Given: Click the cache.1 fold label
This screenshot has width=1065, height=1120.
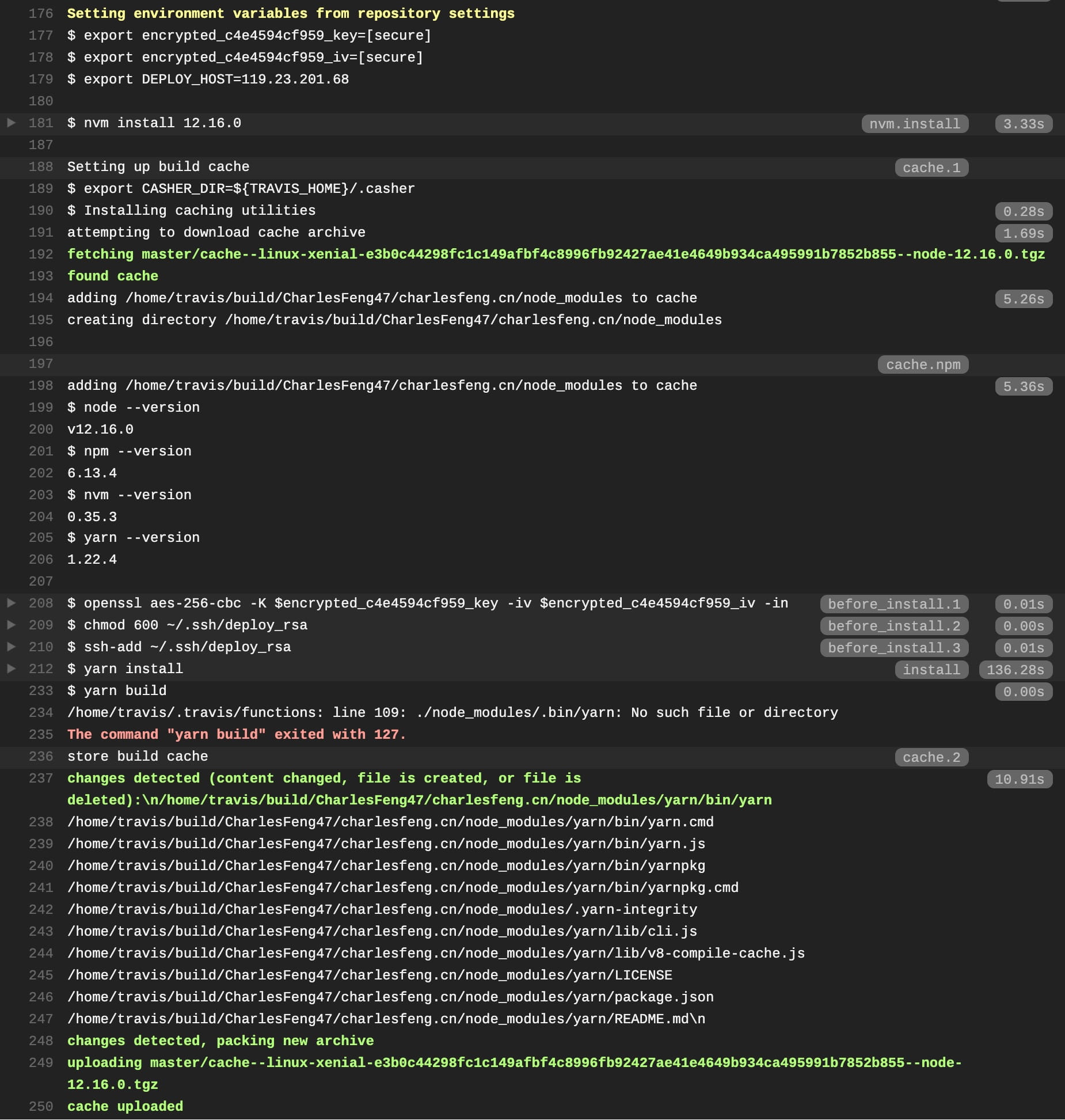Looking at the screenshot, I should (x=931, y=168).
